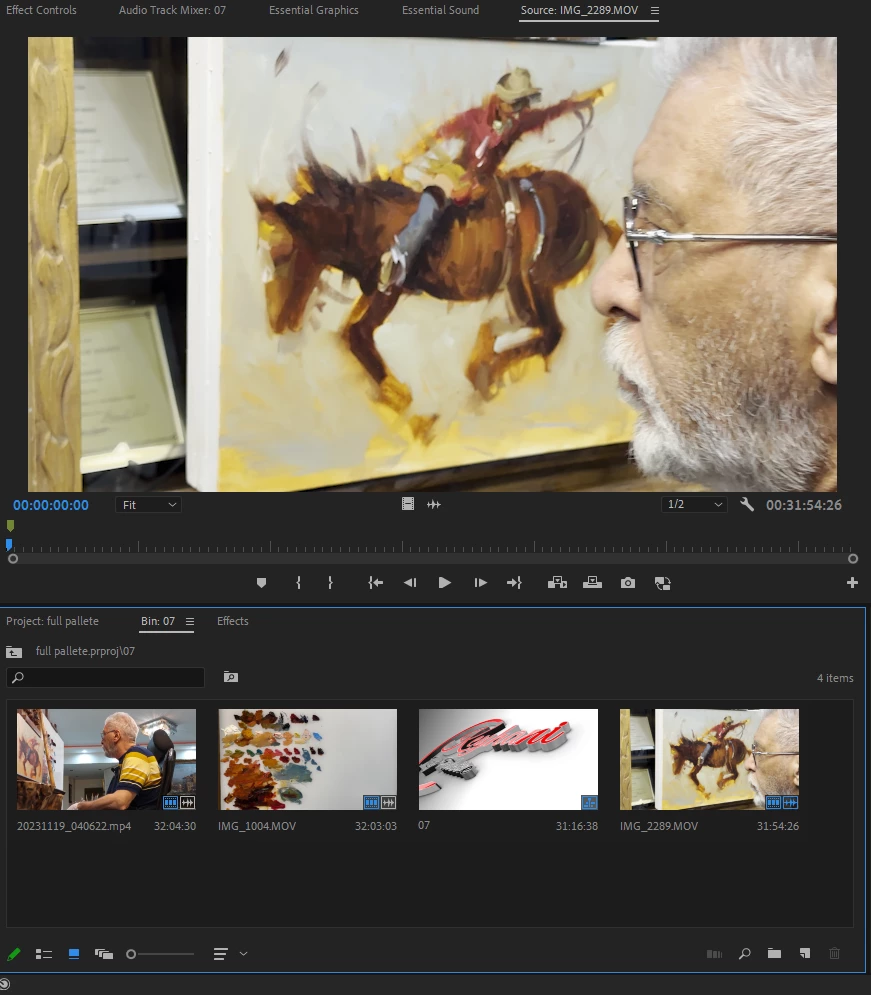871x995 pixels.
Task: Click the Mark In button
Action: (298, 583)
